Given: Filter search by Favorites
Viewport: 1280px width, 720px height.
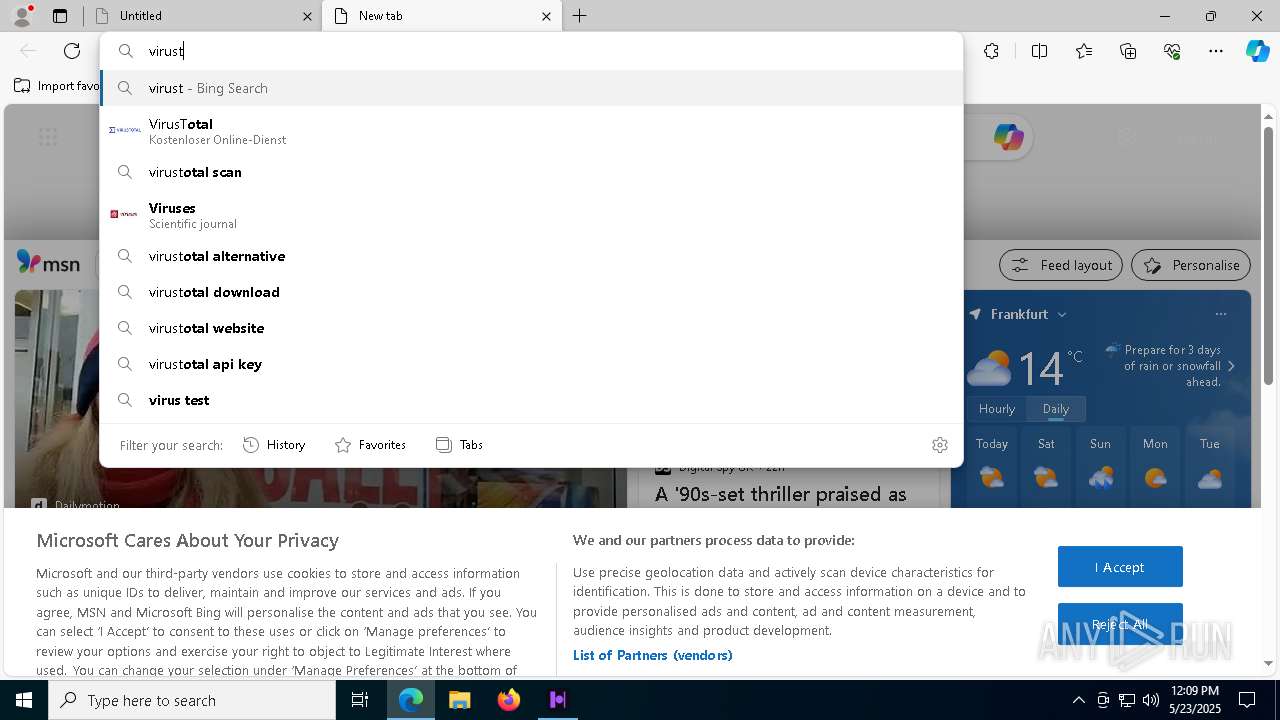Looking at the screenshot, I should (370, 445).
